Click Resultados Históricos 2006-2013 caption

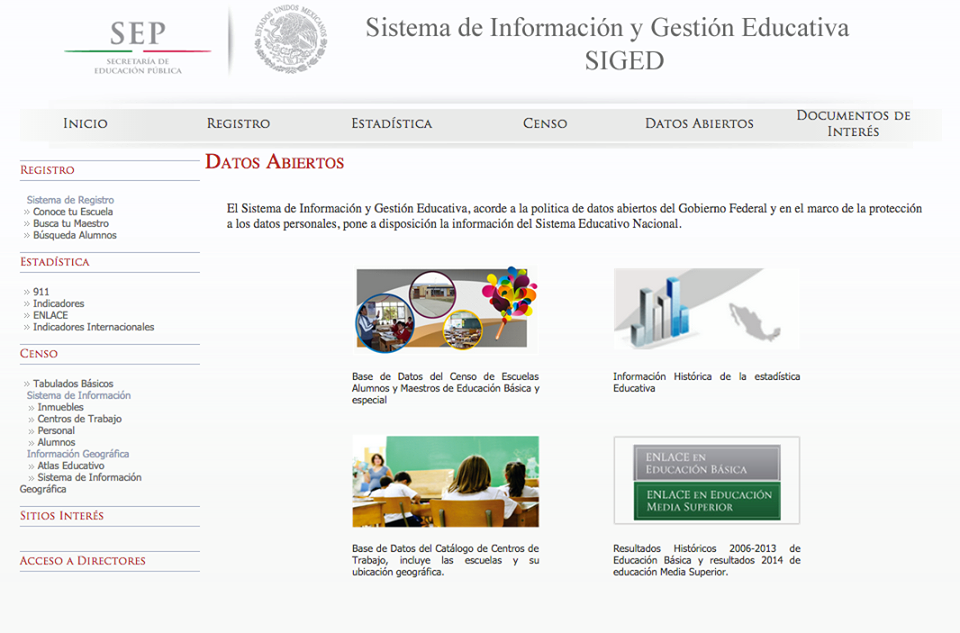coord(707,560)
